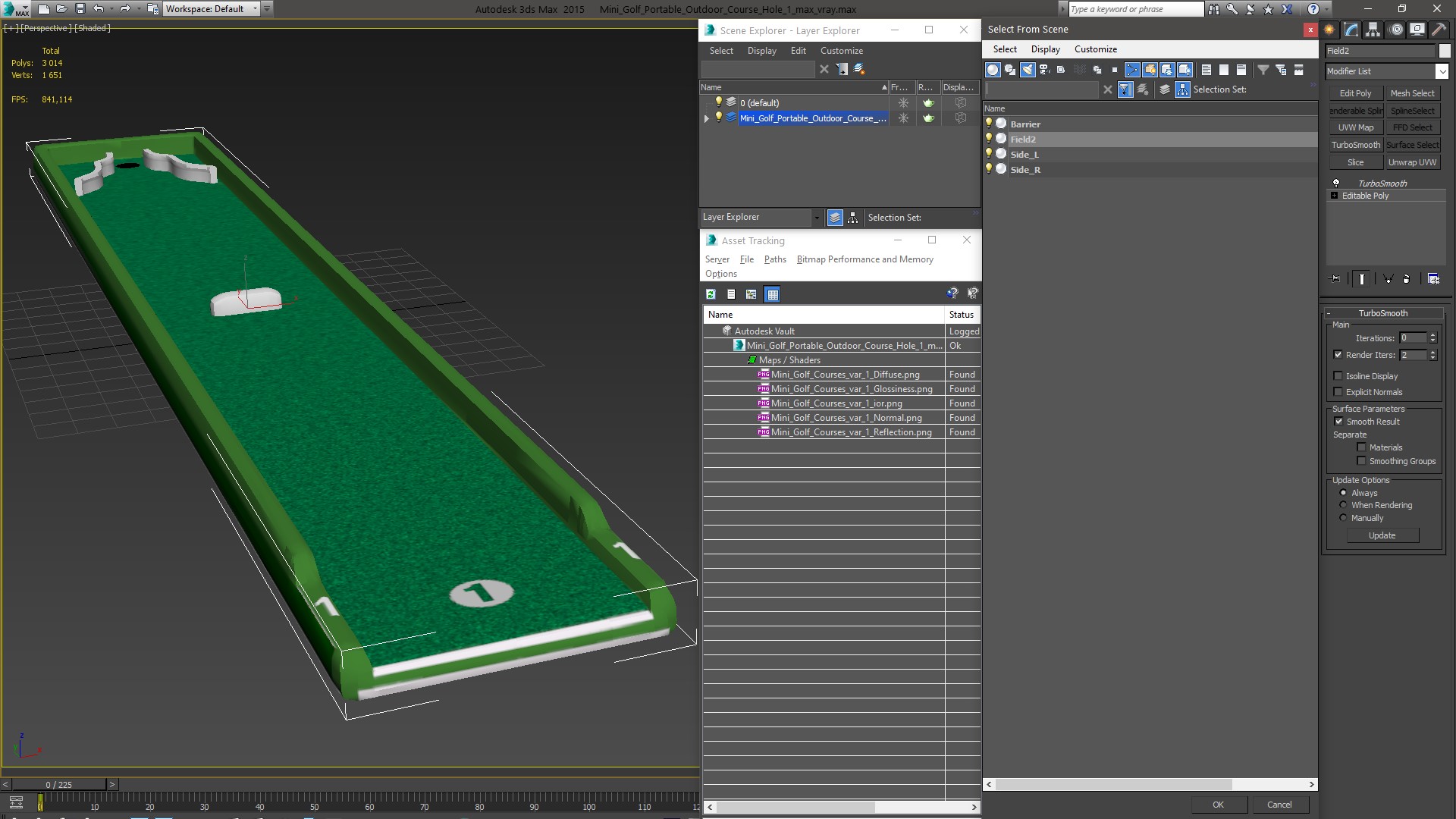Open the Hierarchy command panel tab
The width and height of the screenshot is (1456, 819).
1373,30
